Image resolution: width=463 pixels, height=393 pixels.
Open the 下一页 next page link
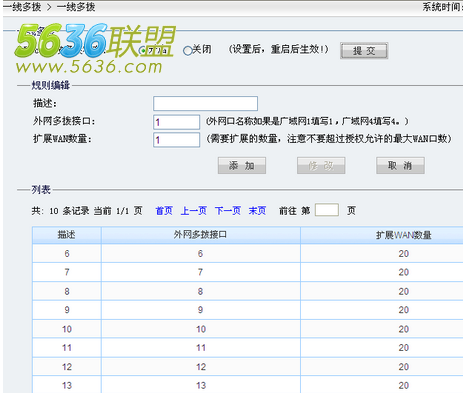coord(228,211)
